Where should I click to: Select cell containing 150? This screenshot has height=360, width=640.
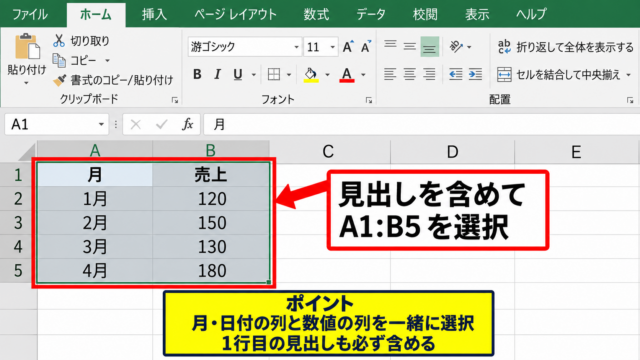[x=211, y=223]
